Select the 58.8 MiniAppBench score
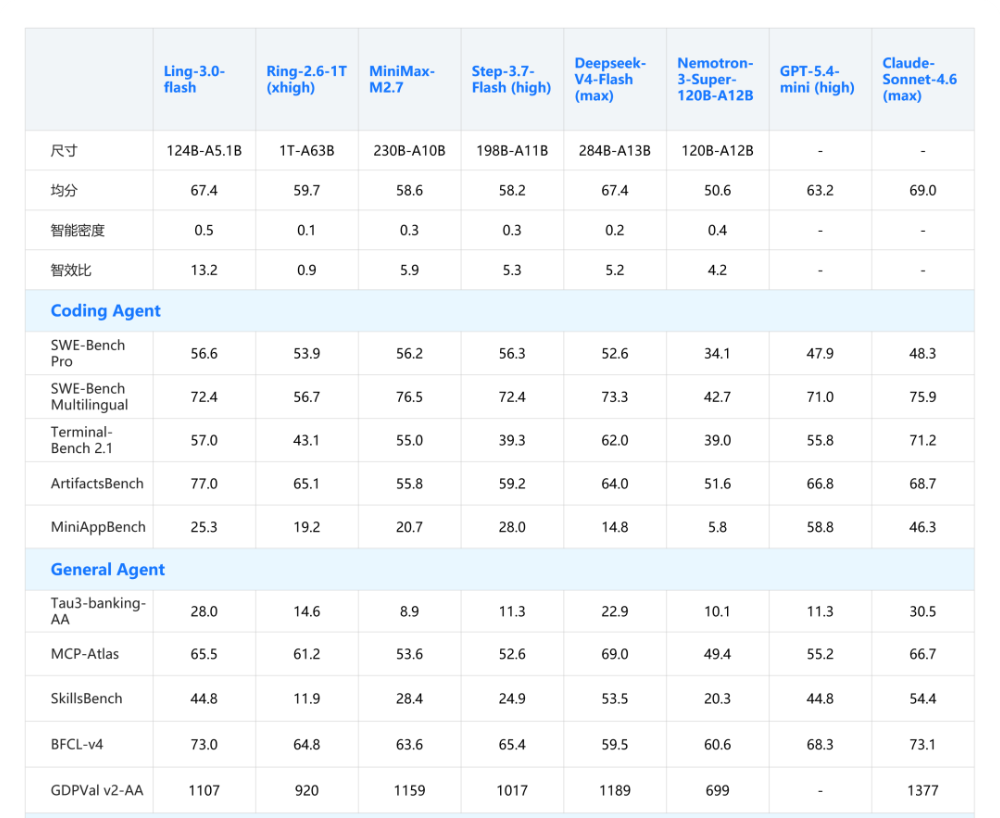The image size is (1000, 818). click(x=820, y=527)
